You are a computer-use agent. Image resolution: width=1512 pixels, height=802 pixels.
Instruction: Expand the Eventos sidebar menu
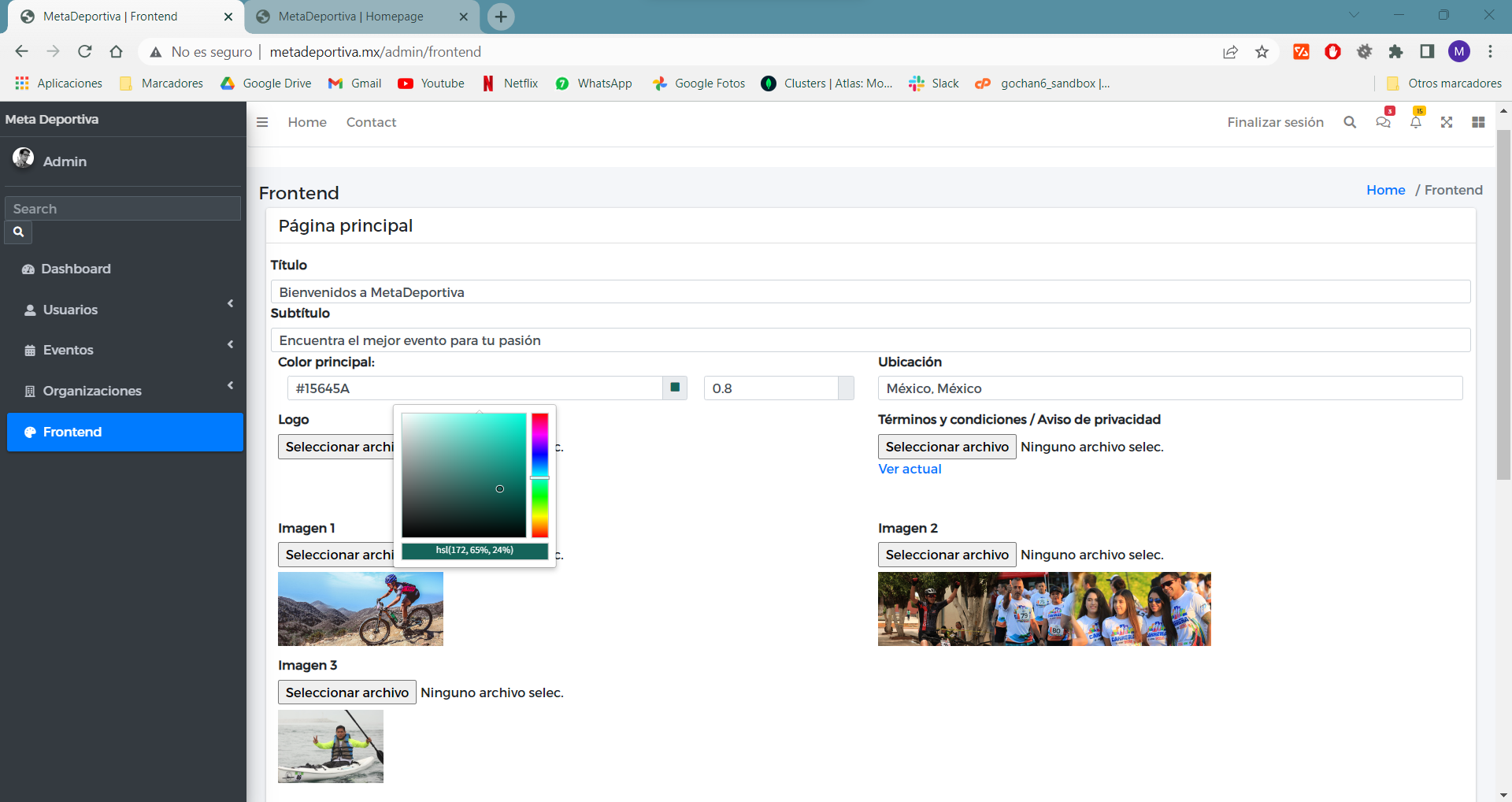(125, 350)
